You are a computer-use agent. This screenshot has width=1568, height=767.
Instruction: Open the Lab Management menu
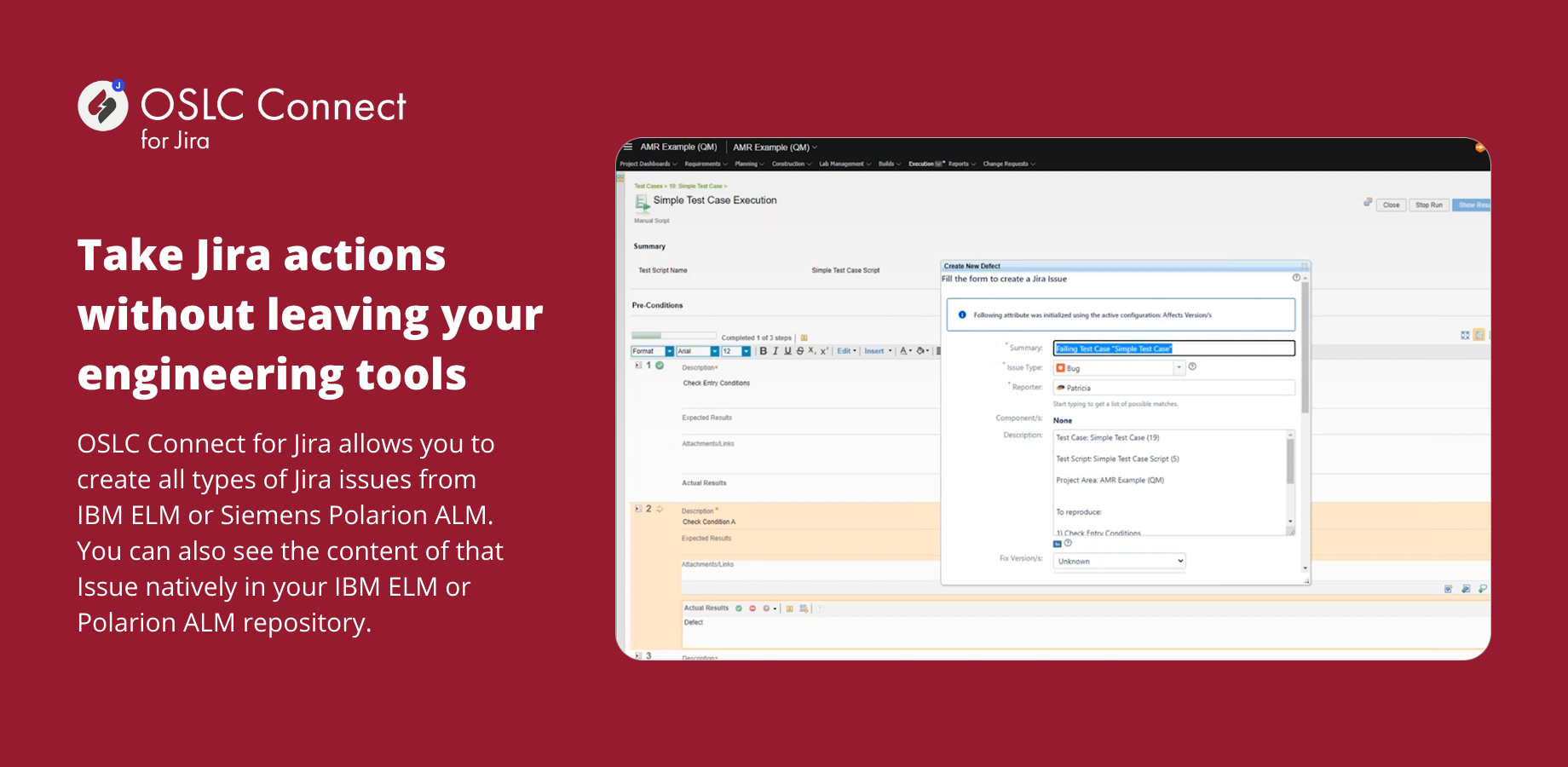click(x=839, y=163)
